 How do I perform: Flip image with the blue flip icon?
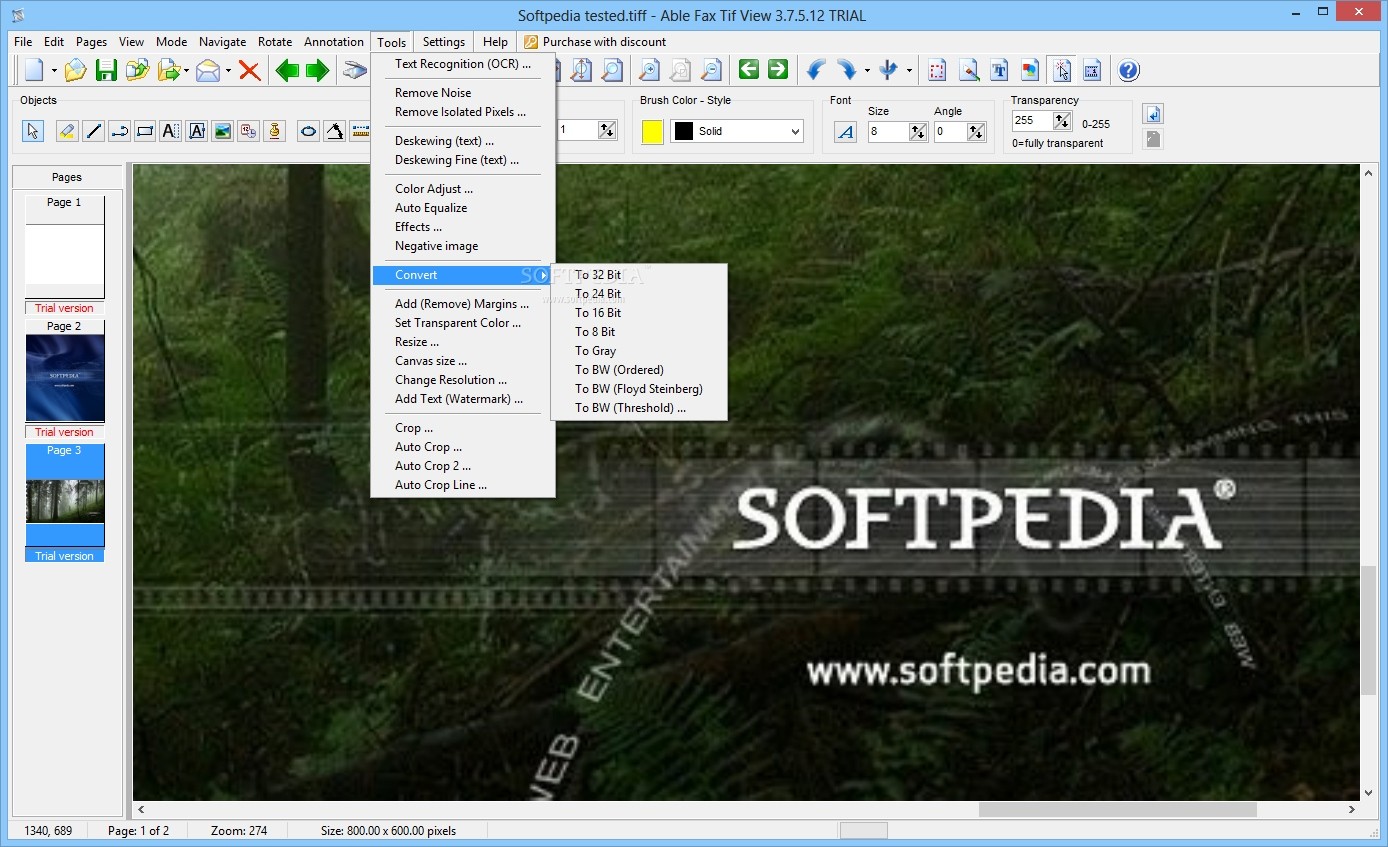[888, 70]
